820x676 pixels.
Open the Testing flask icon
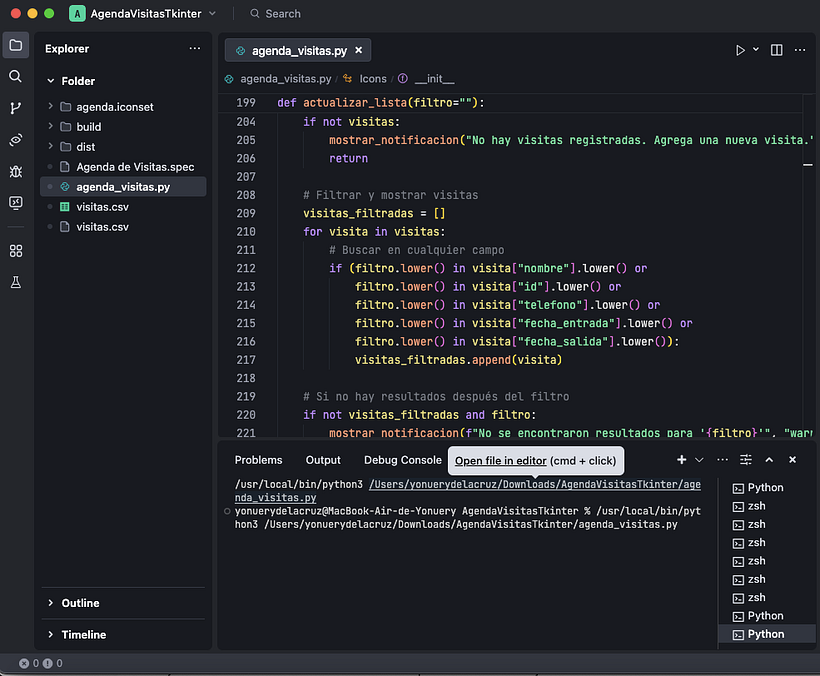(16, 282)
